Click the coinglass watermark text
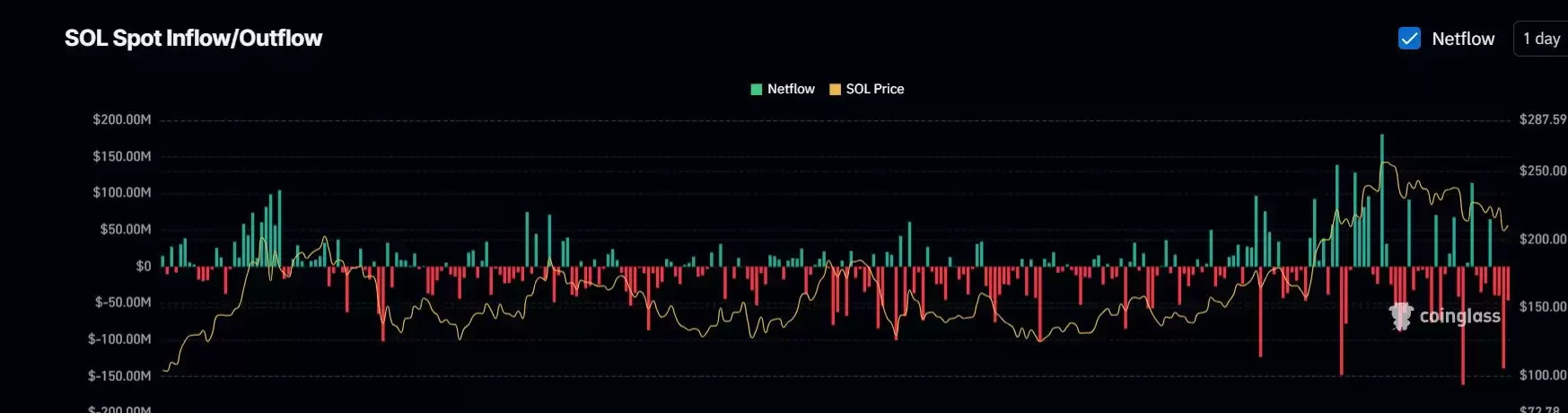Image resolution: width=1568 pixels, height=413 pixels. 1459,316
